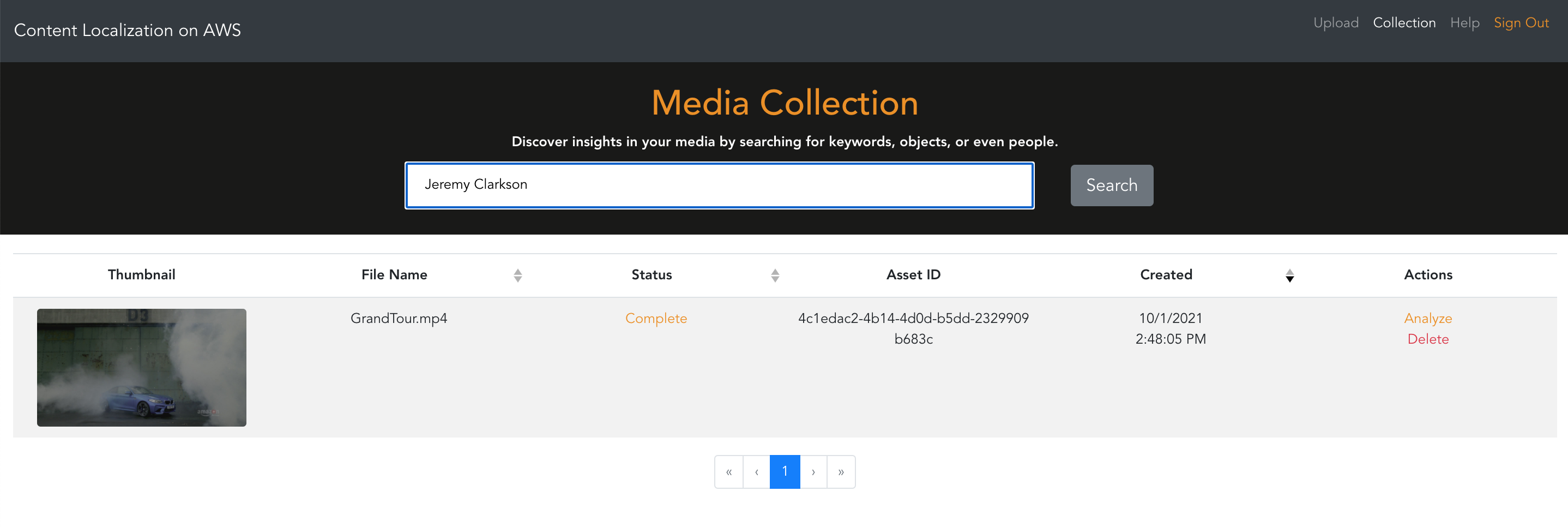
Task: Open the Help page
Action: pos(1464,23)
